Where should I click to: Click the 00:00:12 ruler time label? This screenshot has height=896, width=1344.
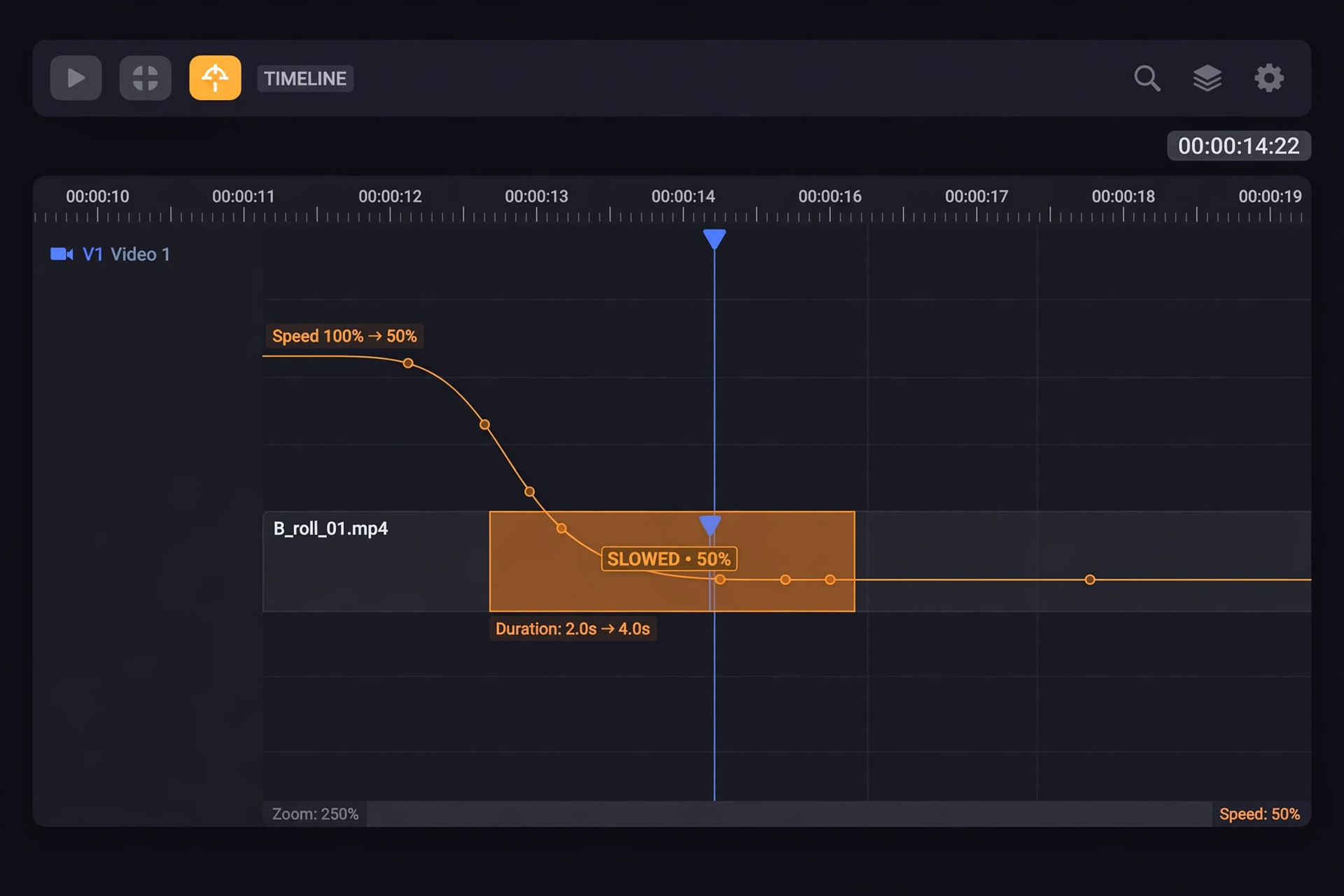pyautogui.click(x=390, y=197)
